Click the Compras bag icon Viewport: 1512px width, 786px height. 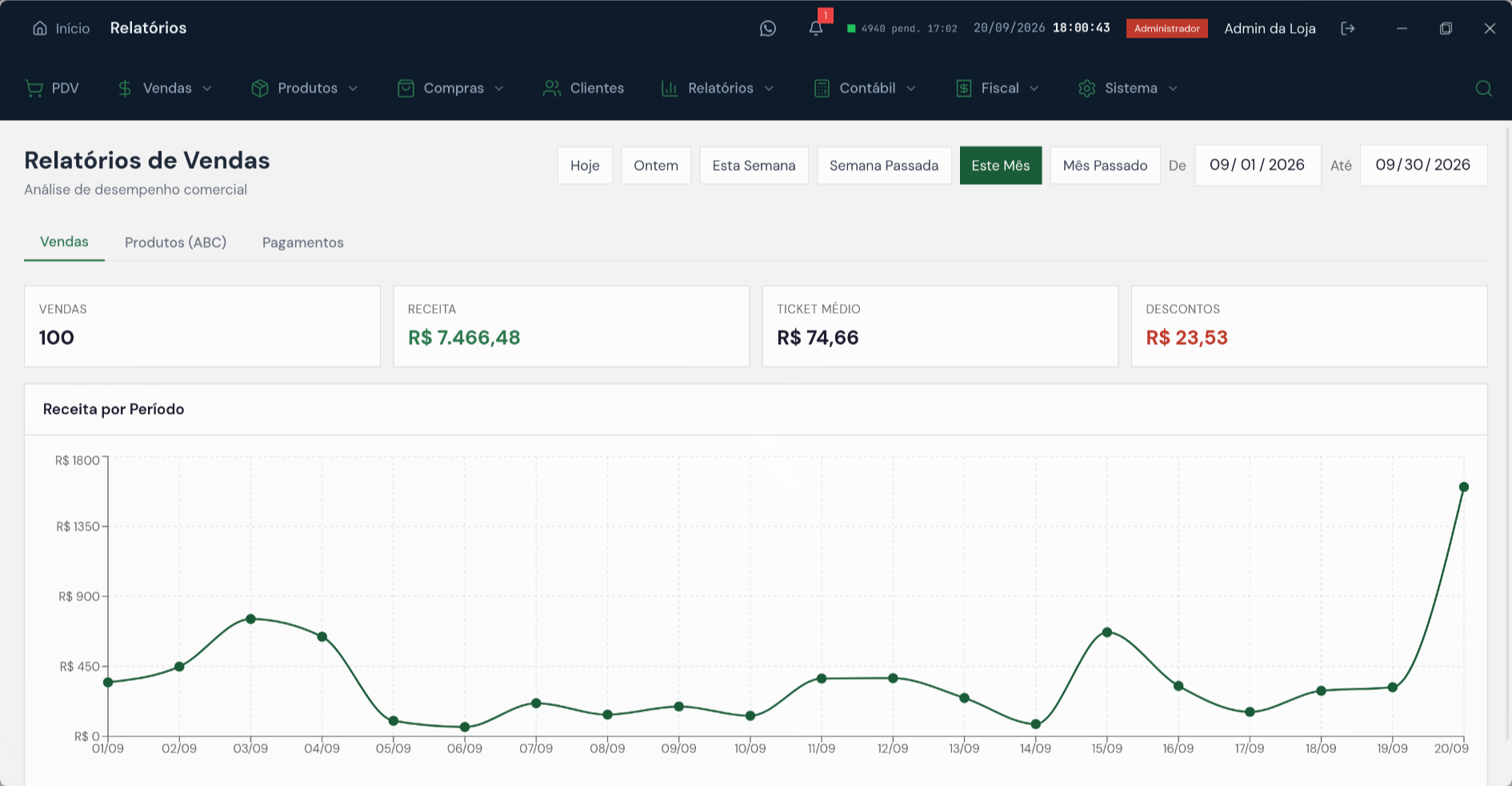click(406, 88)
